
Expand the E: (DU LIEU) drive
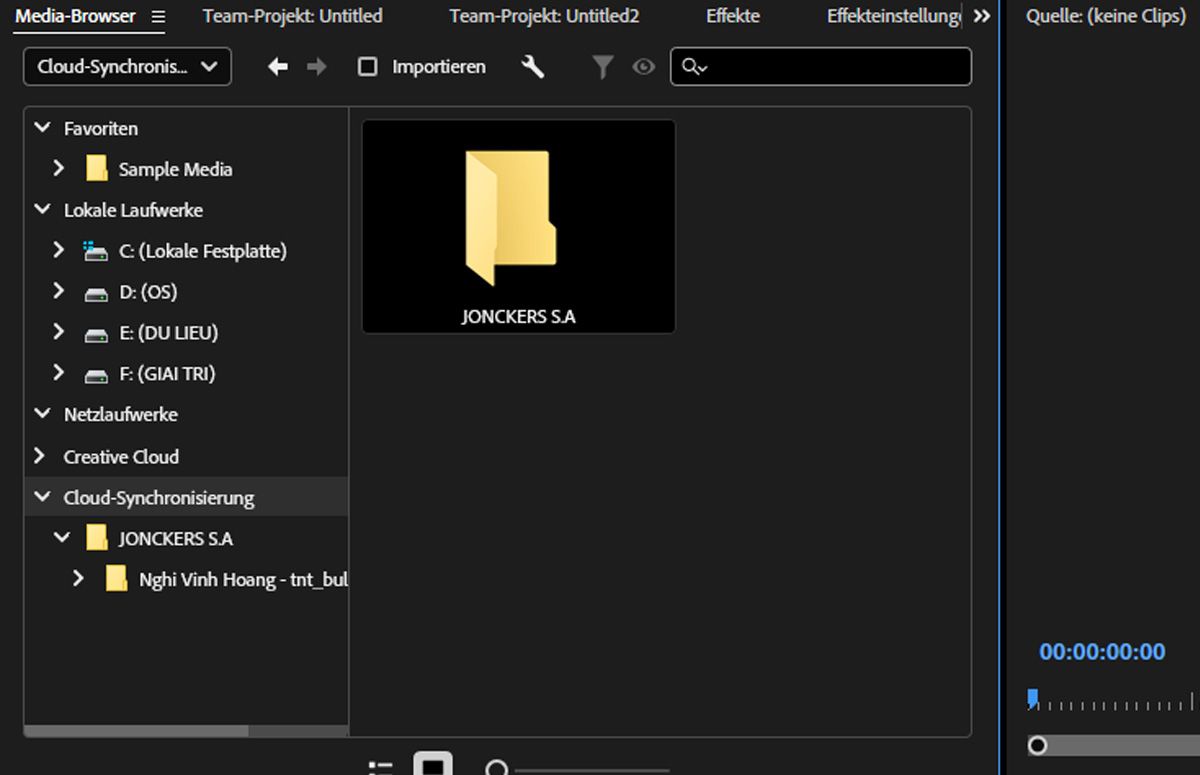59,332
